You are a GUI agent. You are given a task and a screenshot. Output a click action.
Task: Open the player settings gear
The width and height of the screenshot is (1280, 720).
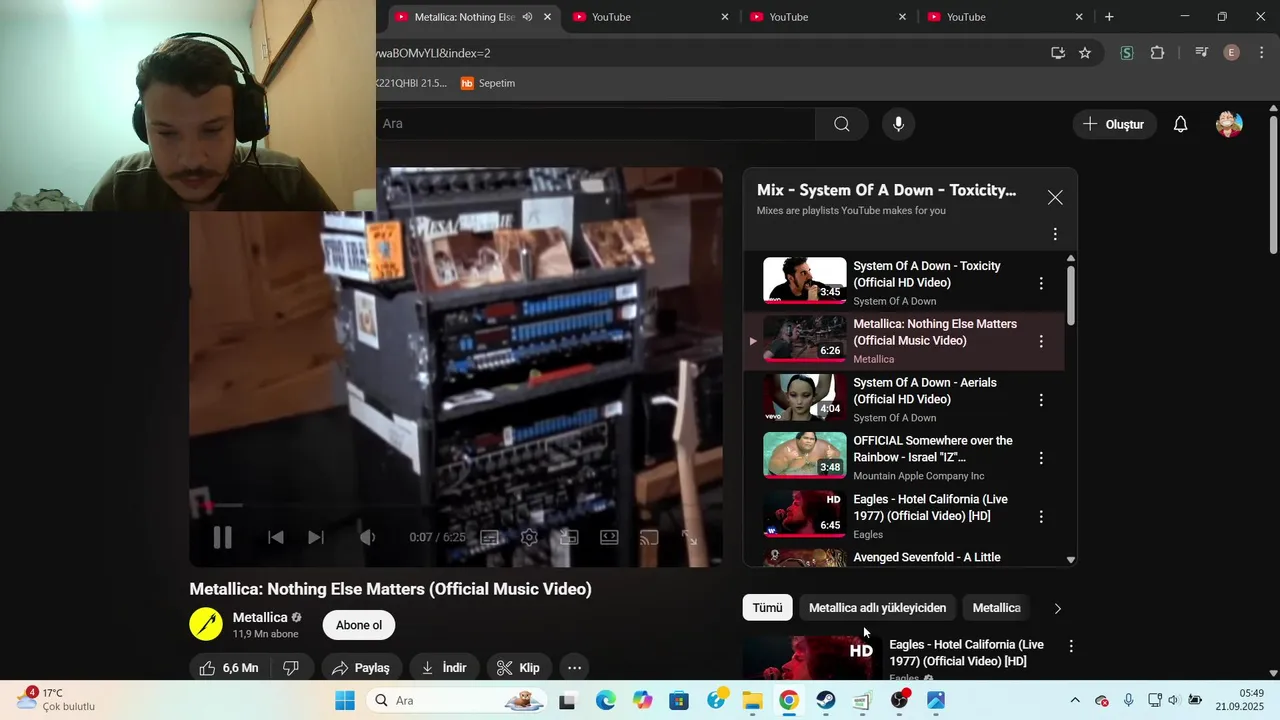coord(529,537)
